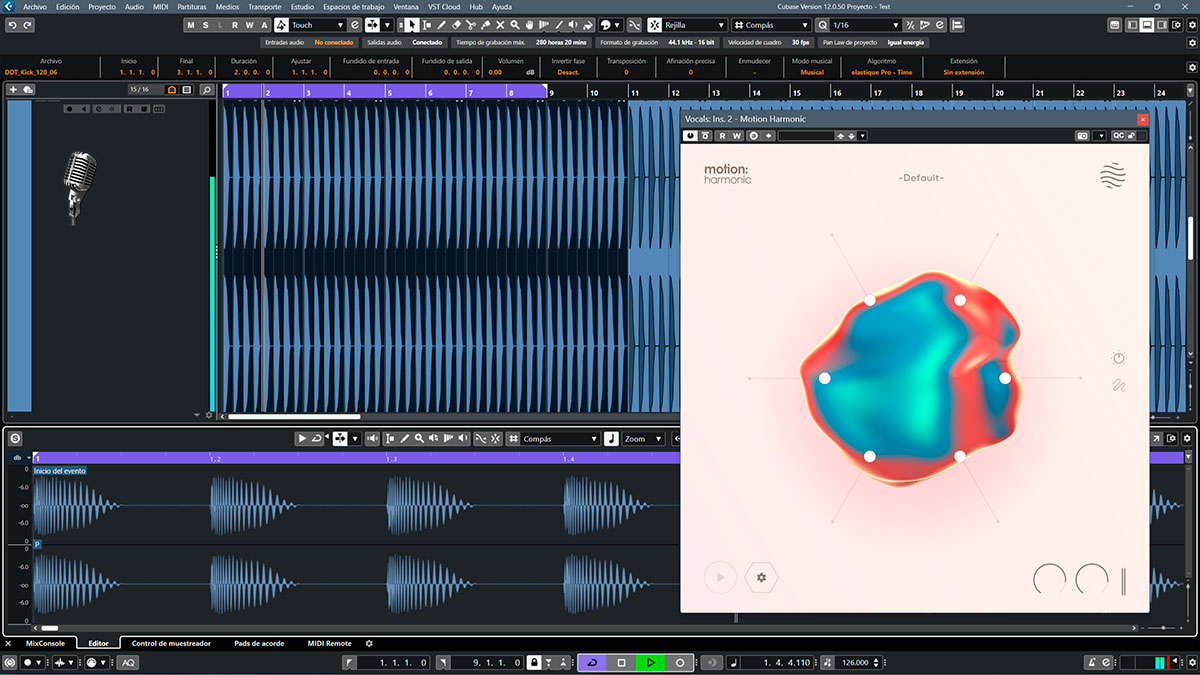Click the timer icon in Motion Harmonic
Viewport: 1200px width, 675px height.
[1119, 358]
